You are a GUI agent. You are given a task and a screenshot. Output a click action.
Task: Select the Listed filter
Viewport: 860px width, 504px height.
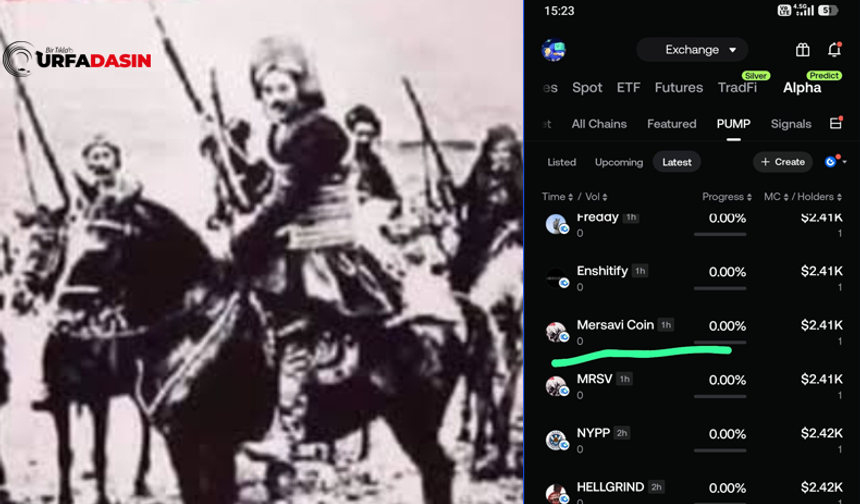coord(562,162)
